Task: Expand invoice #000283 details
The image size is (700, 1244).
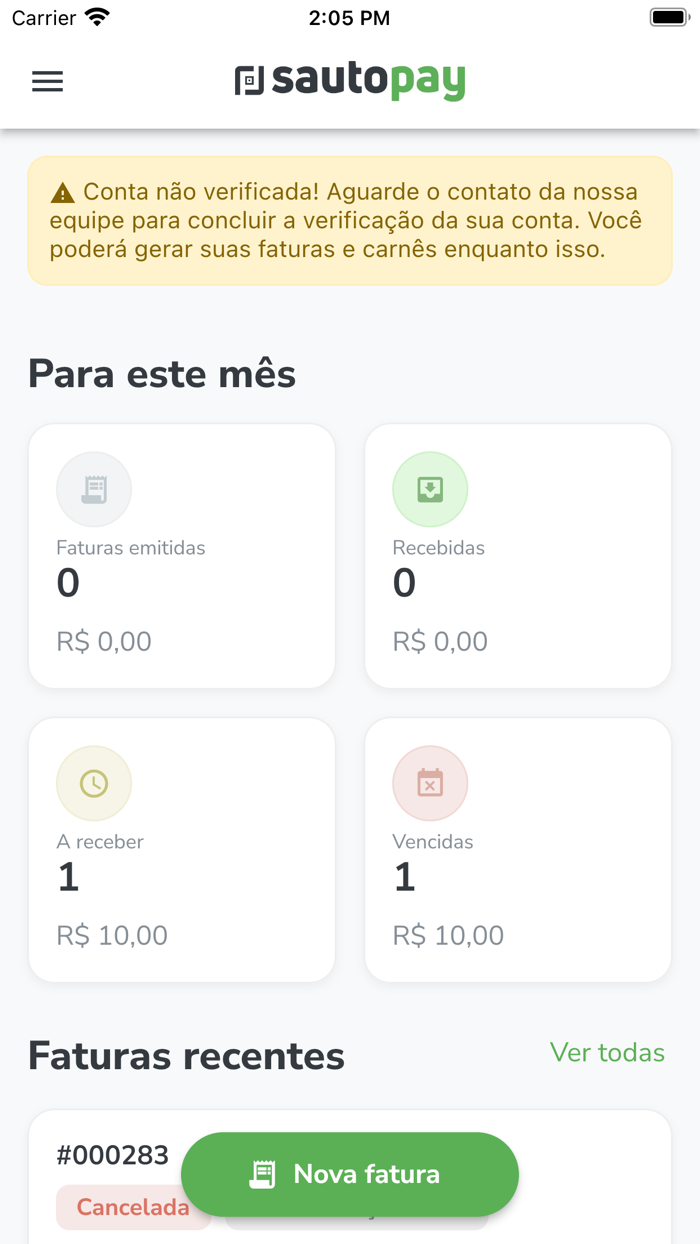Action: [112, 1155]
